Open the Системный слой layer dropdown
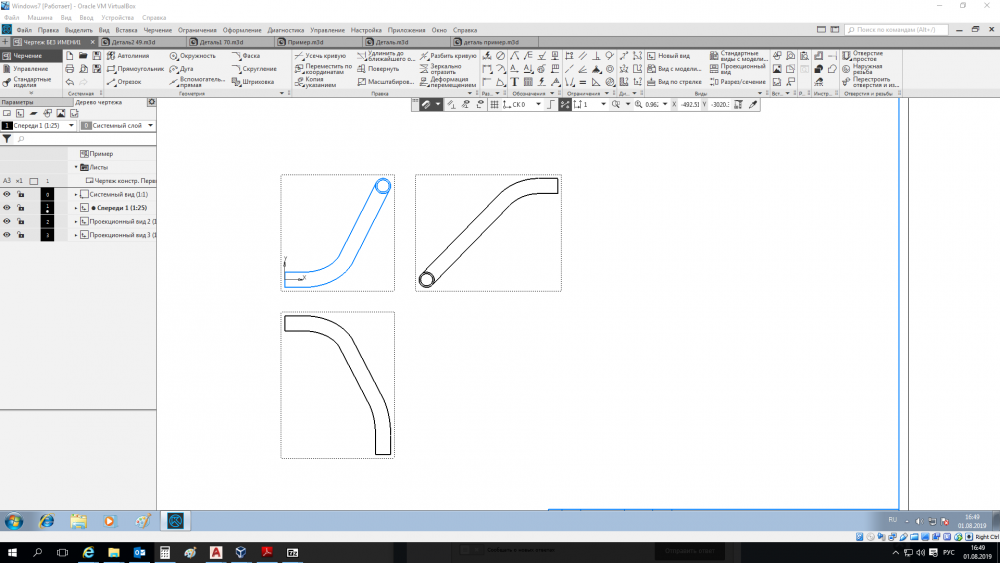Viewport: 1000px width, 563px height. tap(151, 126)
